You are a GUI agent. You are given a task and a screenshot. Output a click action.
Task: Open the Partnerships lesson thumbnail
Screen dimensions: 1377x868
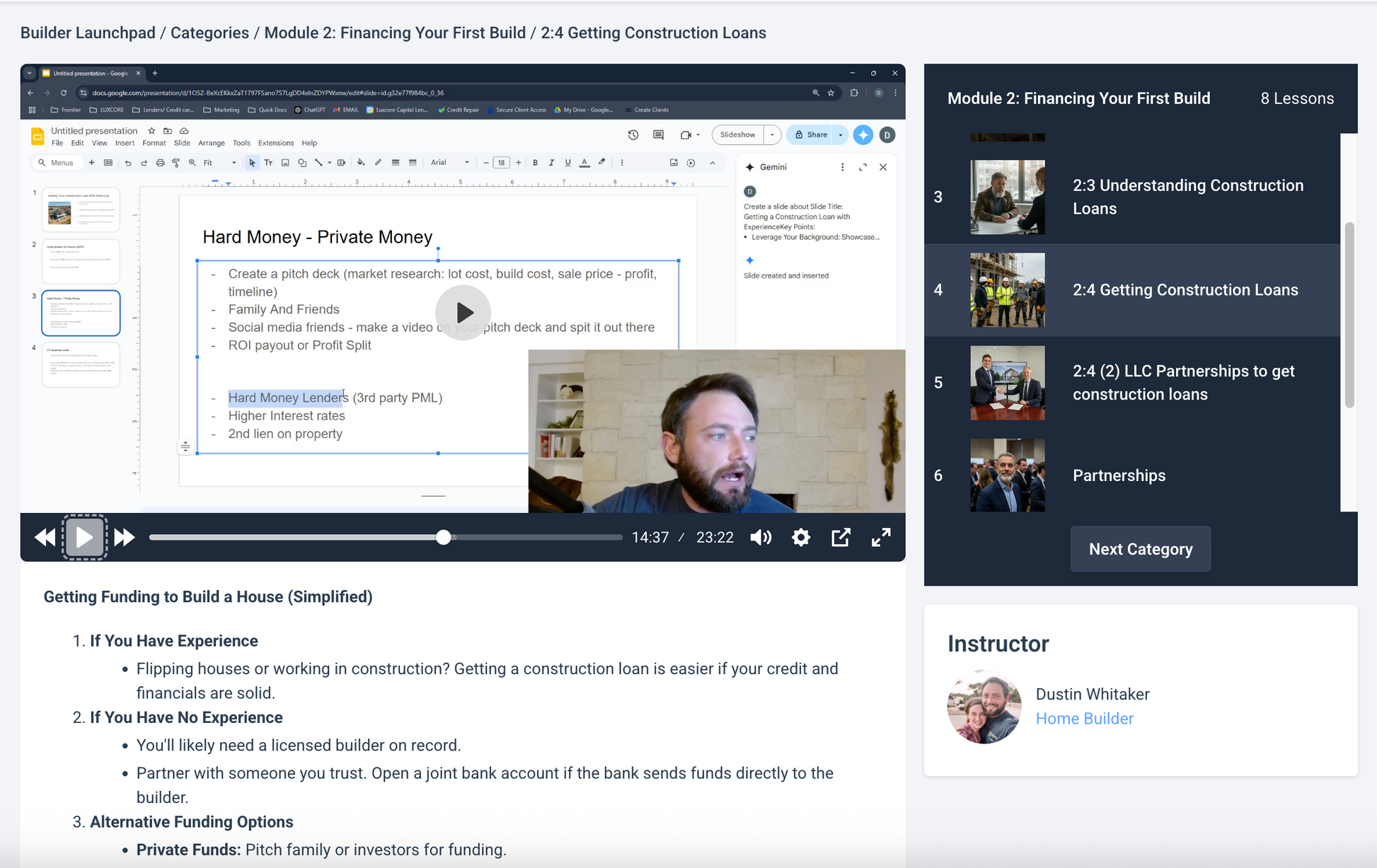tap(1007, 475)
